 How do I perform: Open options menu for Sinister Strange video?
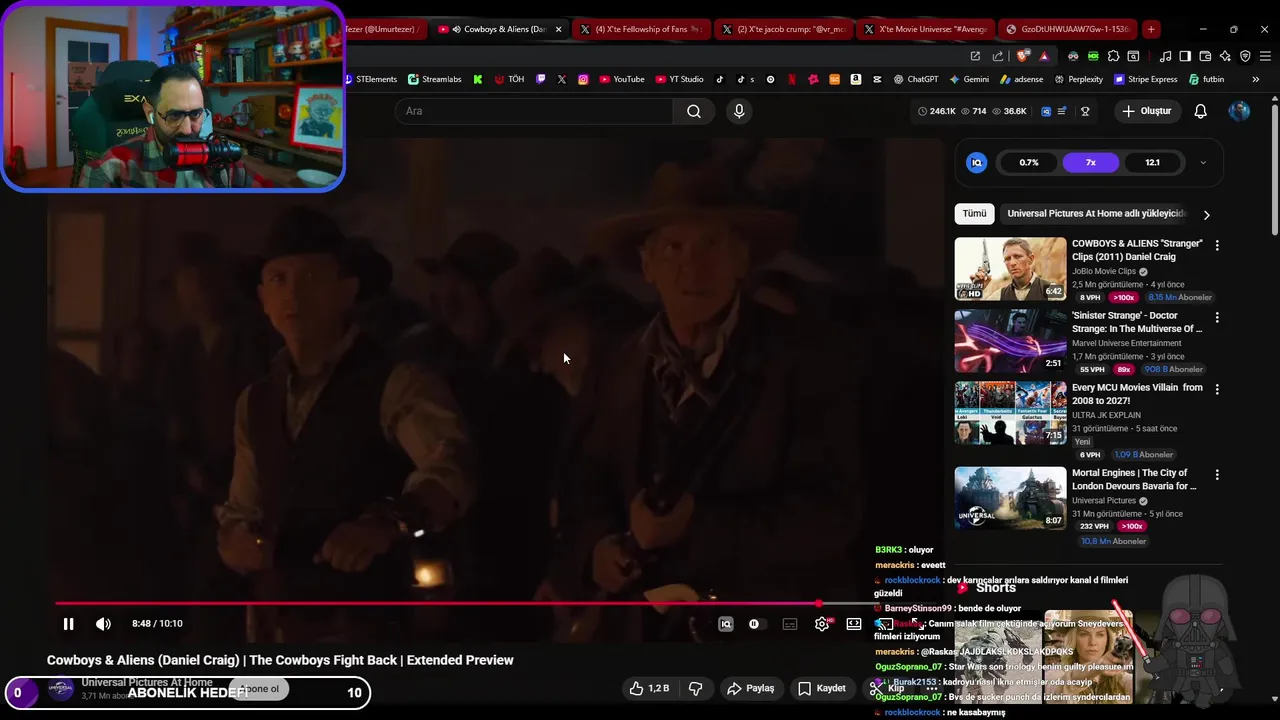(x=1217, y=317)
